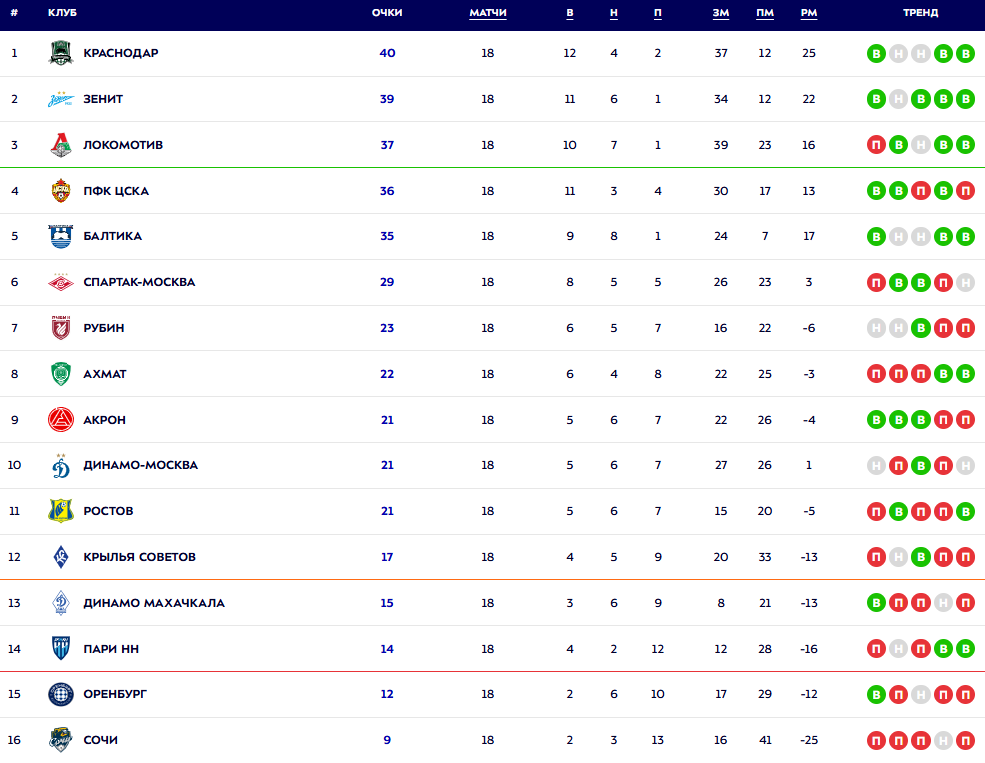Click Krasnodar's first green trend circle

click(x=876, y=54)
